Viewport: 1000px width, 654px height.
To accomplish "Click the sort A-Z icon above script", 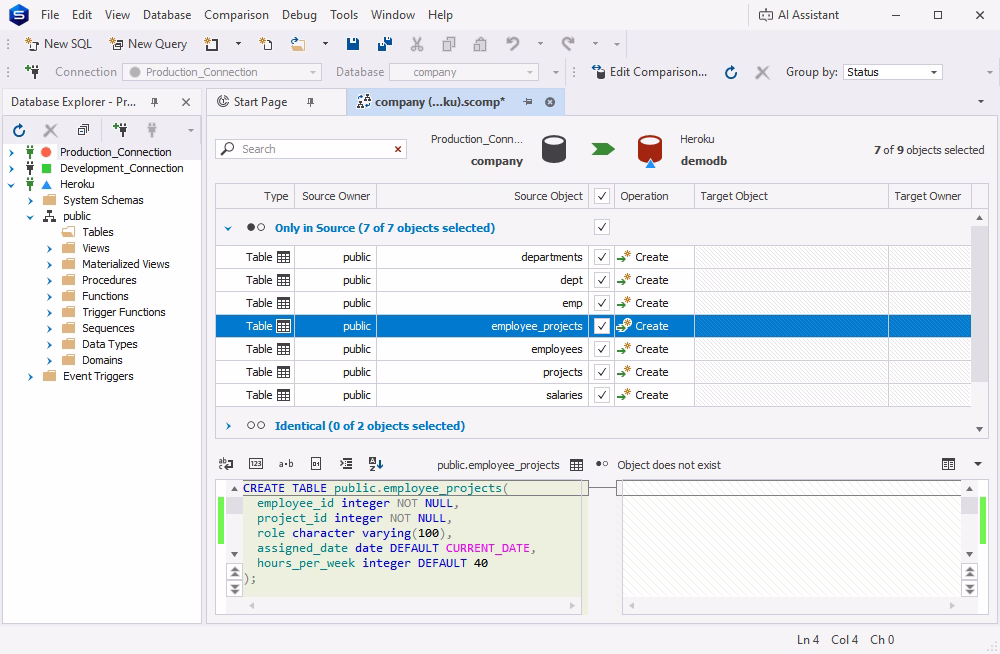I will click(x=376, y=464).
